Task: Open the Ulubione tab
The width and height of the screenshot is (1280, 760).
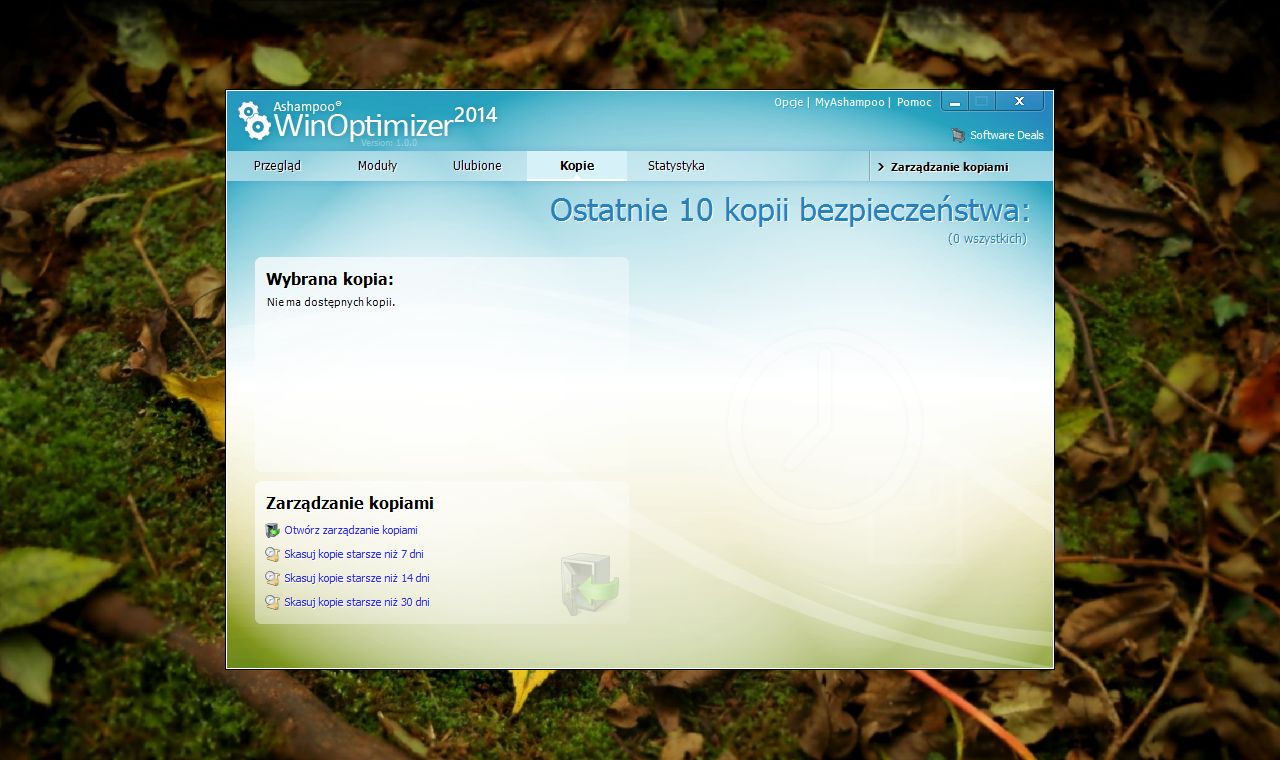Action: 477,166
